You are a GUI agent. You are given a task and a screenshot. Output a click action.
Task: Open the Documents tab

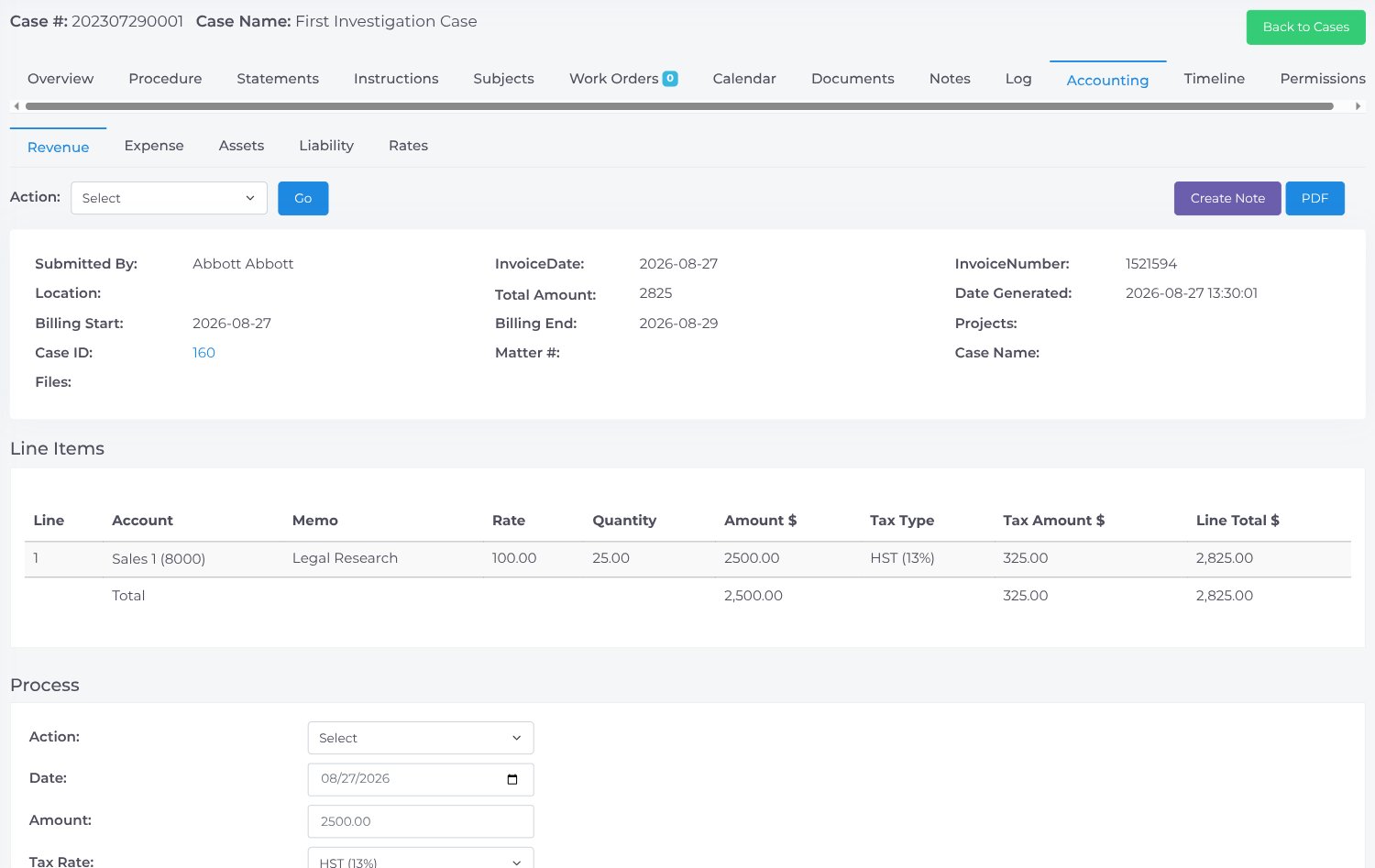852,79
